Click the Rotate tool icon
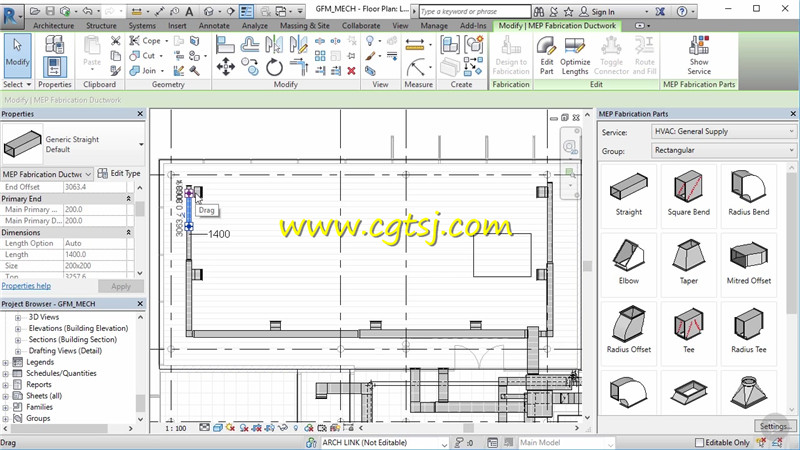Image resolution: width=800 pixels, height=450 pixels. tap(274, 67)
